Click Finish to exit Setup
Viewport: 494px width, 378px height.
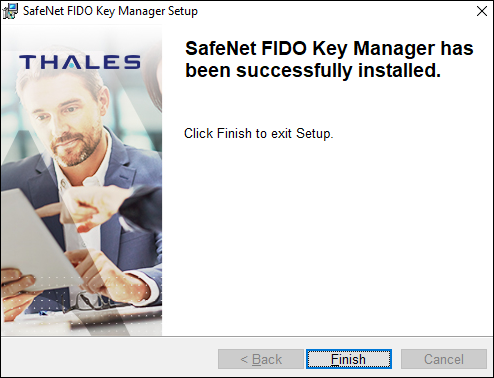[349, 359]
